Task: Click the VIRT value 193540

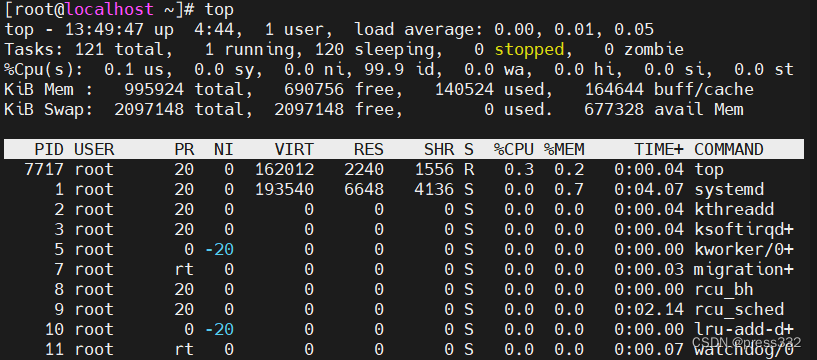Action: (284, 189)
